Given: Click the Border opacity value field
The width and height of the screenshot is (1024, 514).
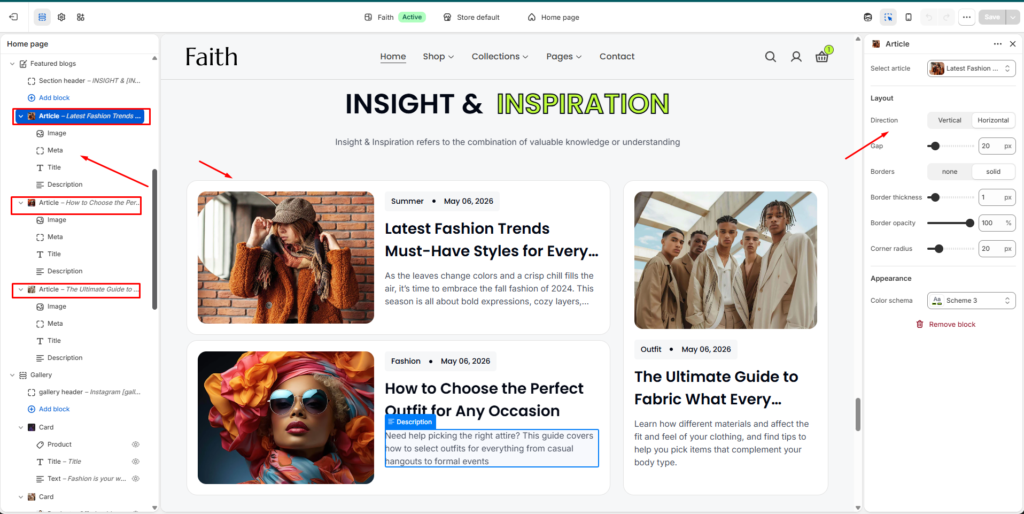Looking at the screenshot, I should pyautogui.click(x=997, y=223).
